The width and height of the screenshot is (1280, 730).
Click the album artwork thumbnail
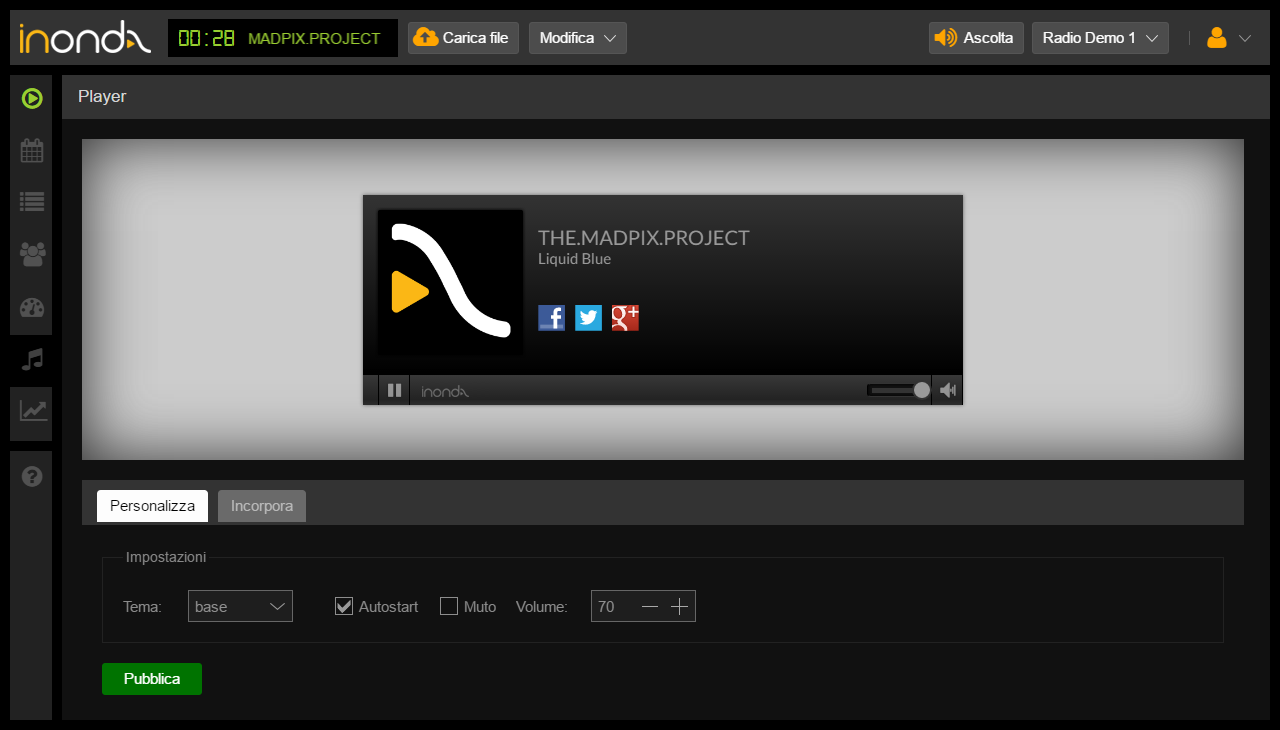point(450,283)
